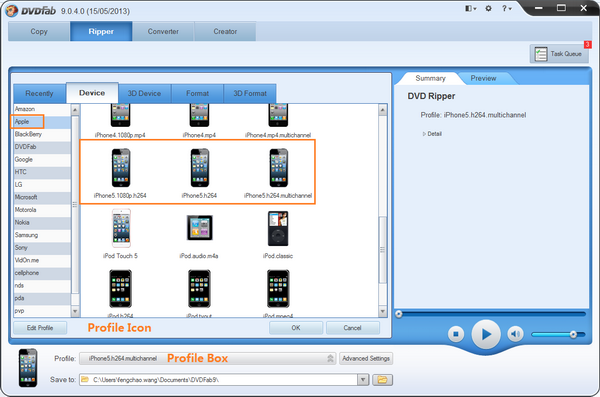600x397 pixels.
Task: Select the iPod.tvout profile icon
Action: 199,289
